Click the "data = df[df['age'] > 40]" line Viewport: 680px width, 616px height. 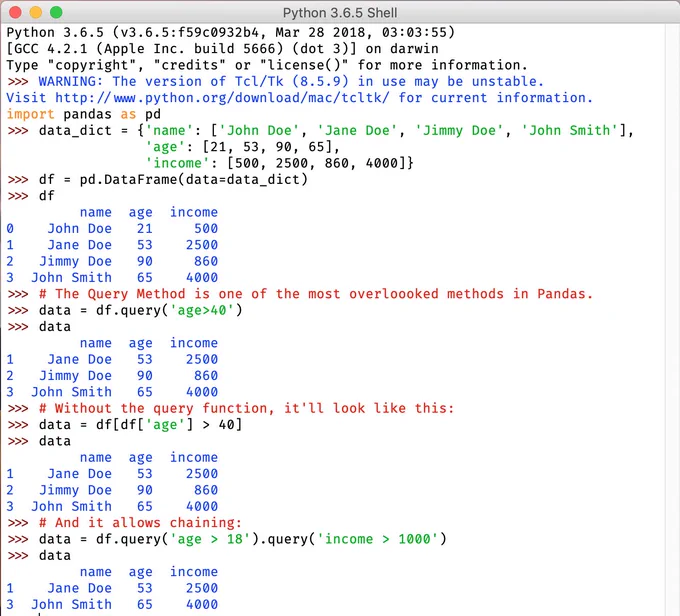141,425
